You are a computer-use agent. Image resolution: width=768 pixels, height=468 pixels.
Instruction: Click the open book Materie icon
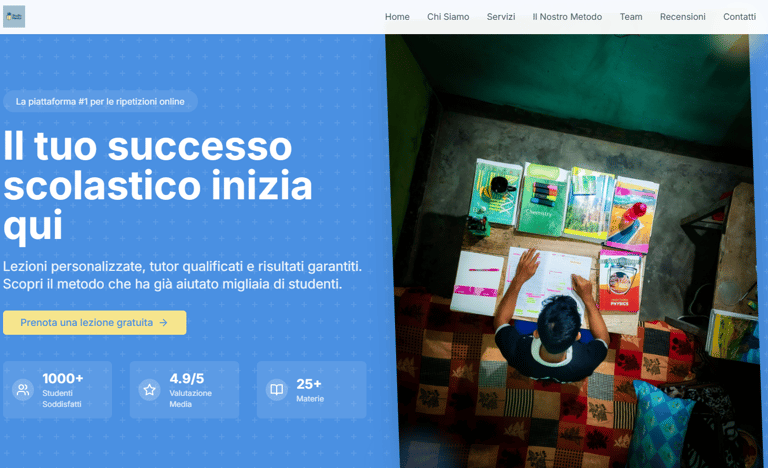click(276, 390)
